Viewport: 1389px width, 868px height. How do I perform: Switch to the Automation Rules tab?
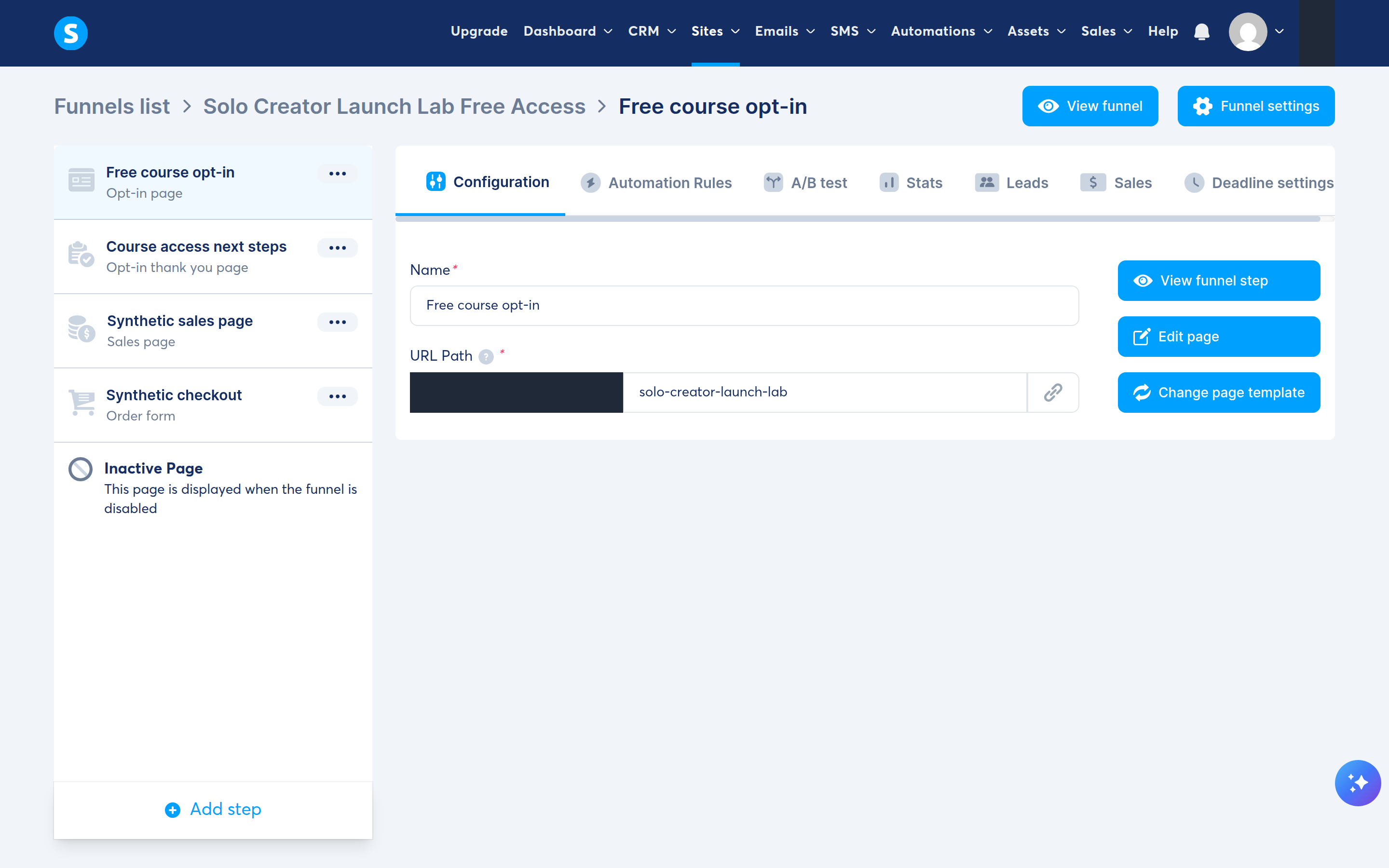coord(656,183)
